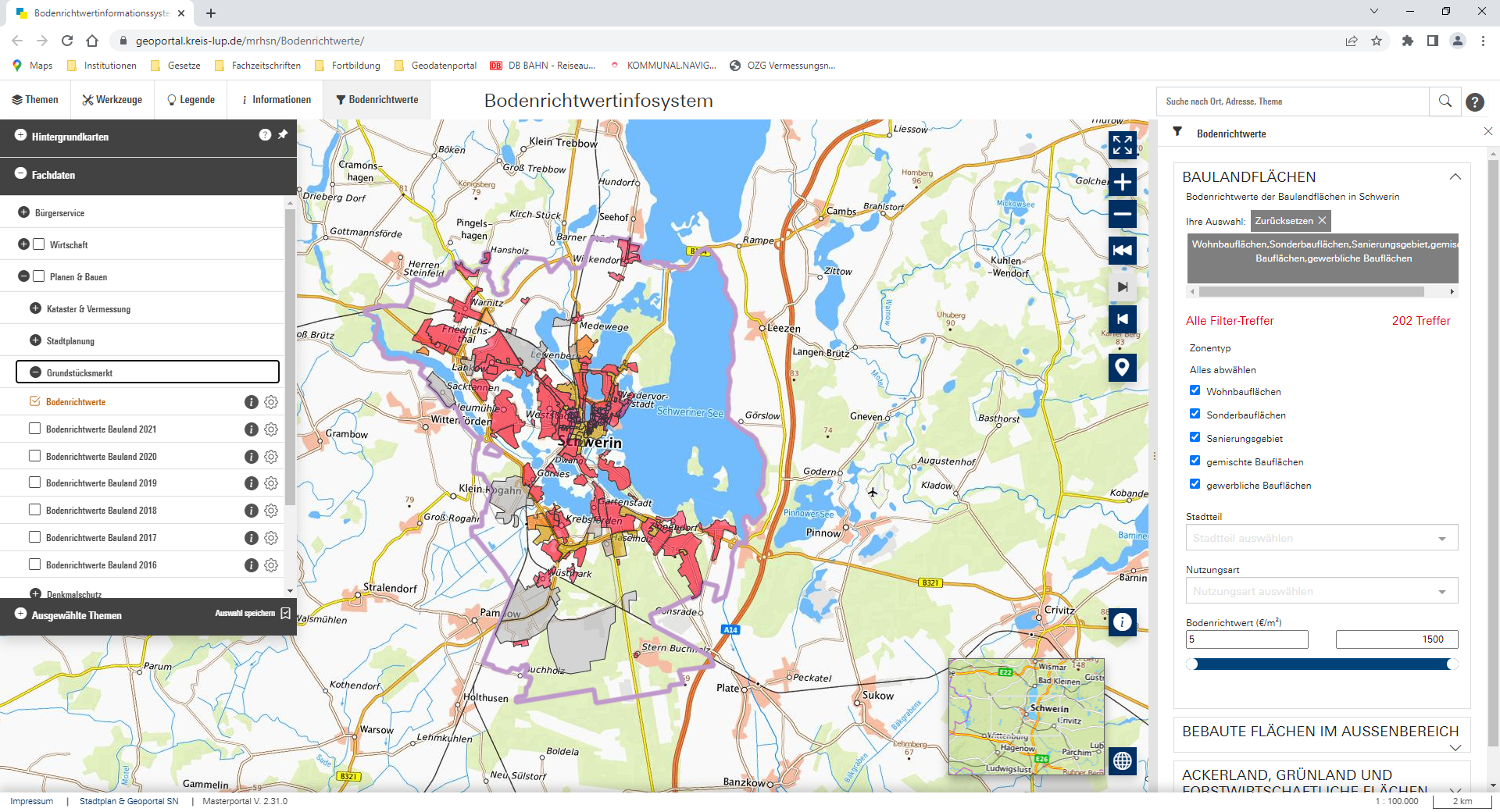
Task: Collapse the Fachdaten section
Action: point(20,173)
